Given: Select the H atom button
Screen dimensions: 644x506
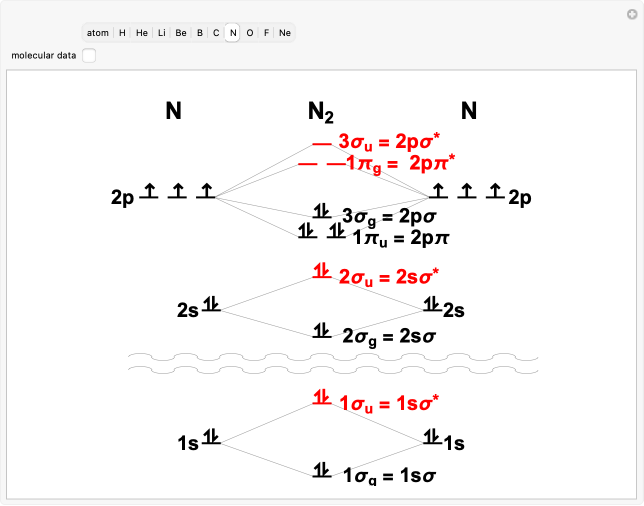Looking at the screenshot, I should point(122,33).
